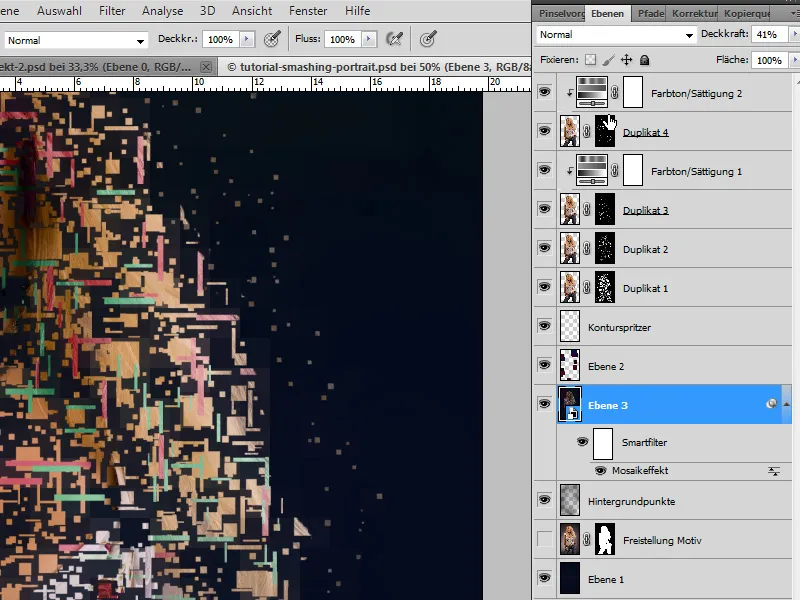Hide Duplikat 4 layer
The image size is (800, 600).
[544, 131]
